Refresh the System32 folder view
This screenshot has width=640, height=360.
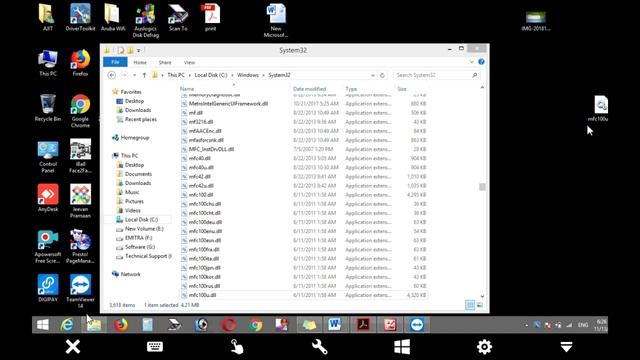(x=382, y=75)
